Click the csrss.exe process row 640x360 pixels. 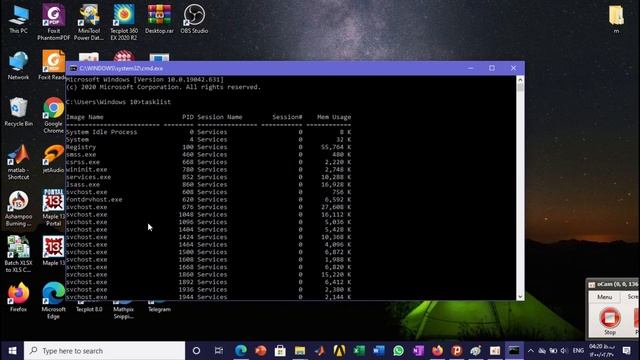coord(208,162)
